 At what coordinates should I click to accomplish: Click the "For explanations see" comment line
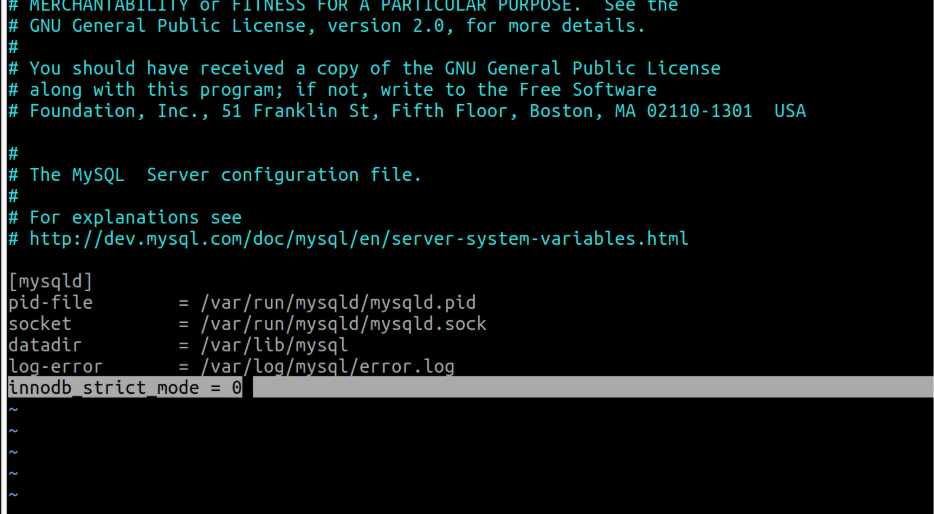point(135,217)
